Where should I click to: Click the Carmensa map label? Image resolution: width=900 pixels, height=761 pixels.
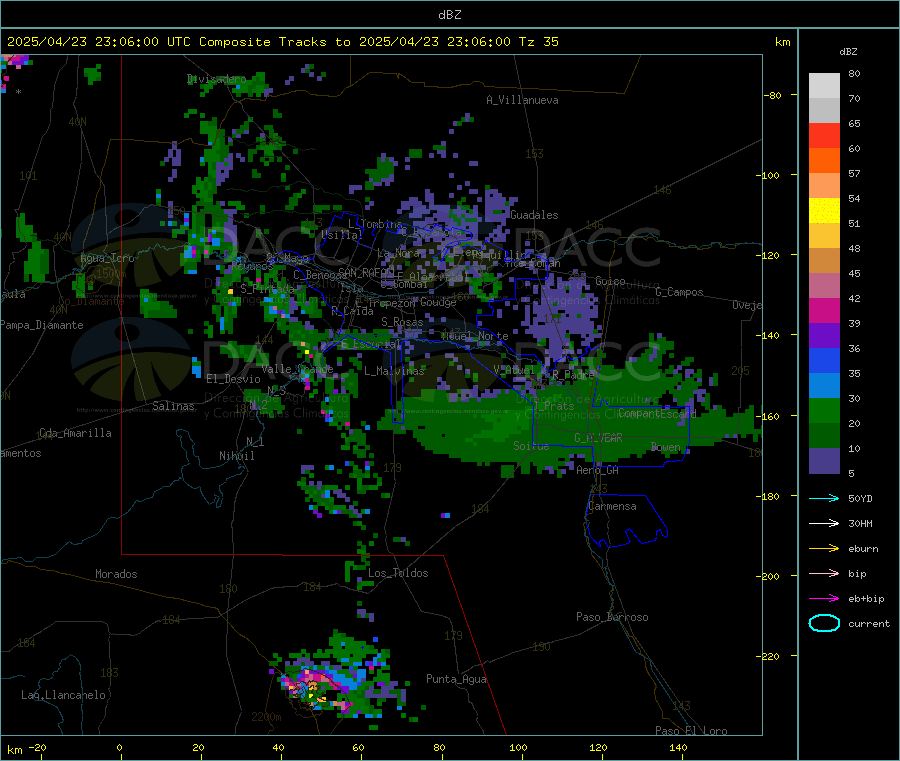612,506
